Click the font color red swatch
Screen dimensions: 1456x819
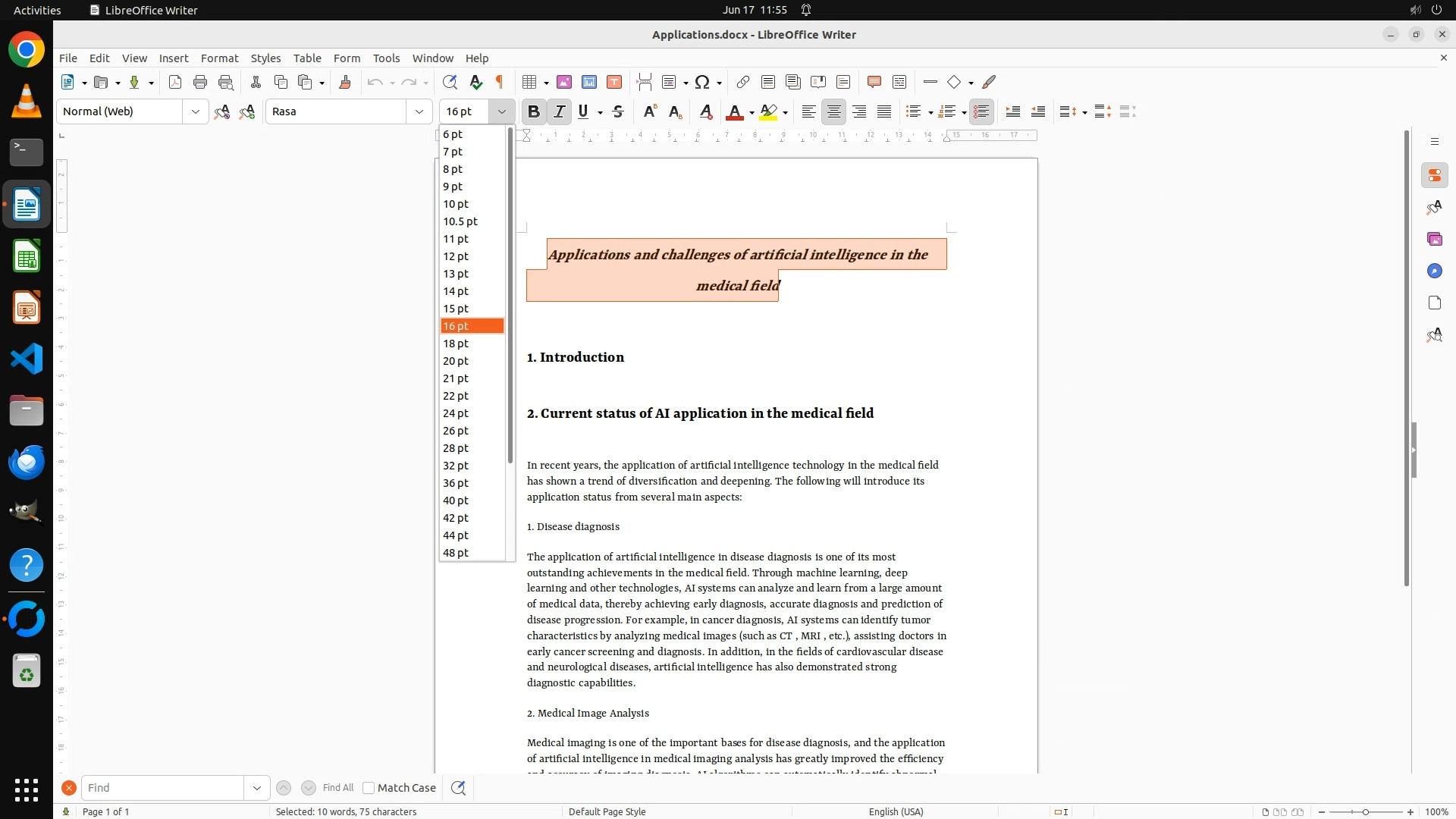click(734, 111)
